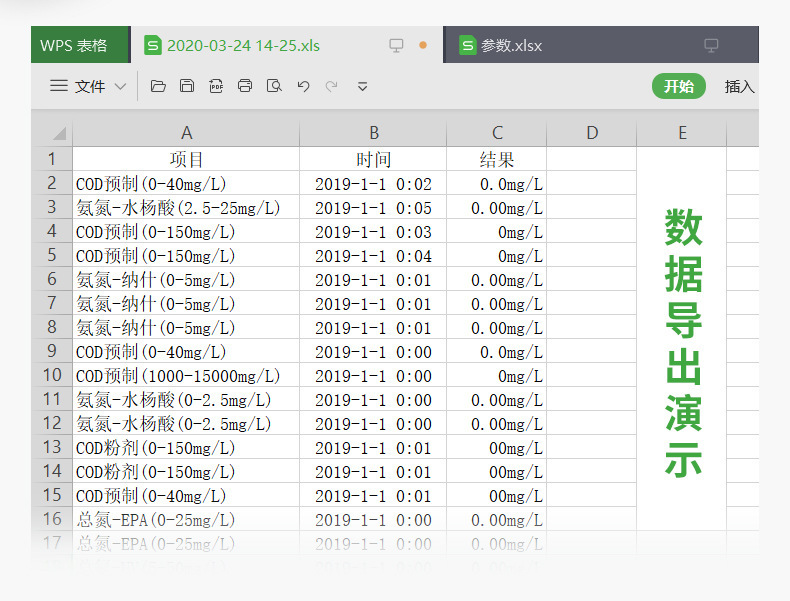The image size is (790, 601).
Task: Select row 10 header
Action: [x=52, y=375]
